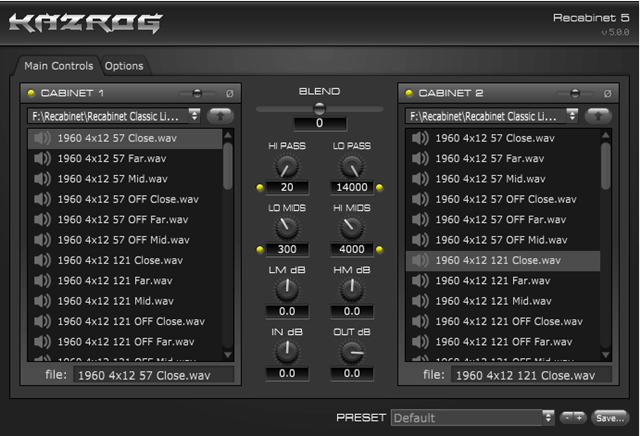Click Cabinet 1 folder up-arrow button

pyautogui.click(x=220, y=116)
